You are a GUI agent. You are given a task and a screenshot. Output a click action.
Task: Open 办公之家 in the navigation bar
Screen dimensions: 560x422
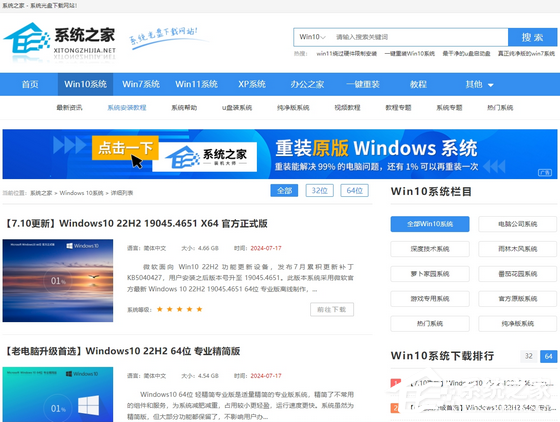click(307, 84)
